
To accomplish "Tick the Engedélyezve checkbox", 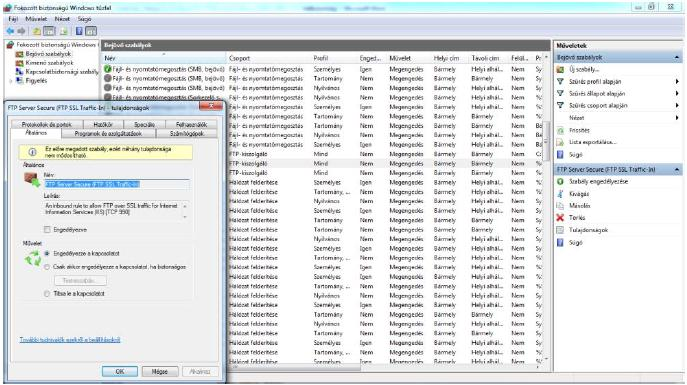I will point(47,230).
